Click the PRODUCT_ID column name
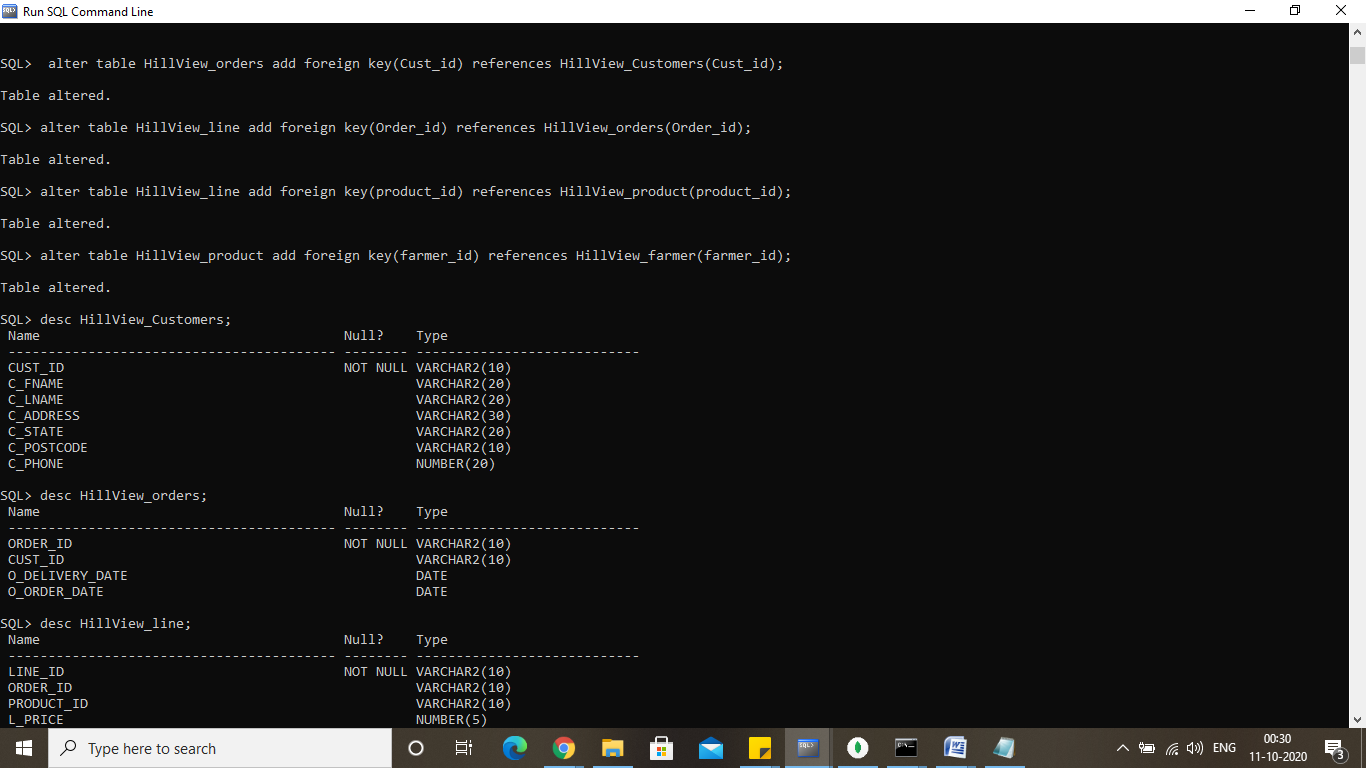This screenshot has height=768, width=1366. coord(48,704)
